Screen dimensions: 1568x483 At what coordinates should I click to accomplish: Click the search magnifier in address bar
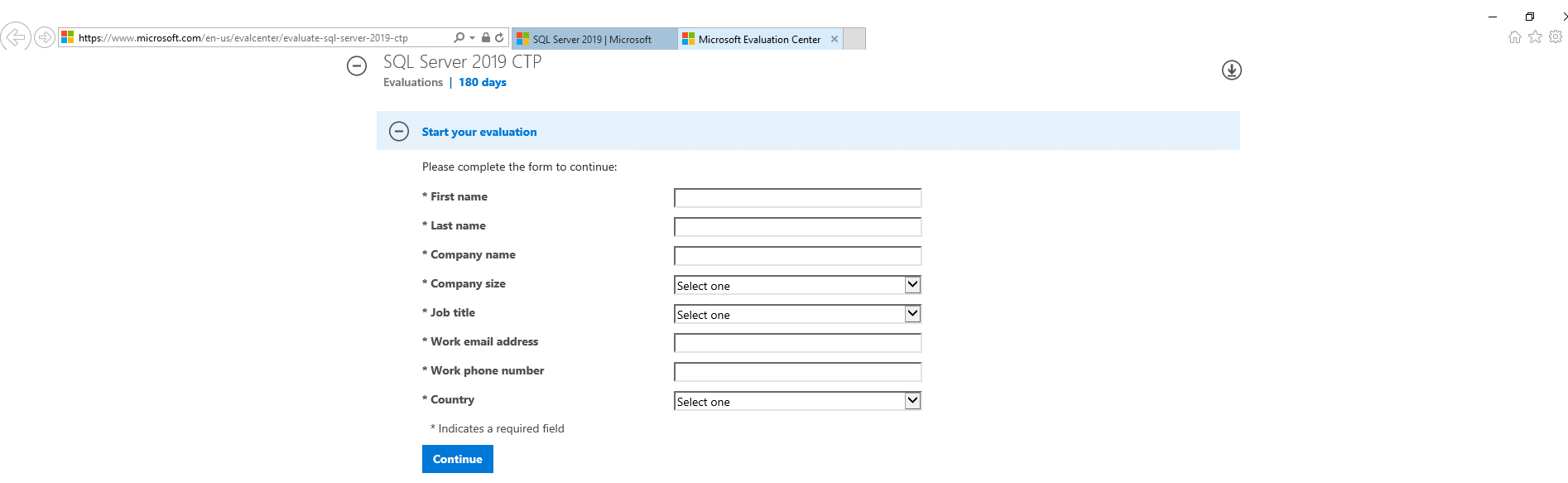459,37
